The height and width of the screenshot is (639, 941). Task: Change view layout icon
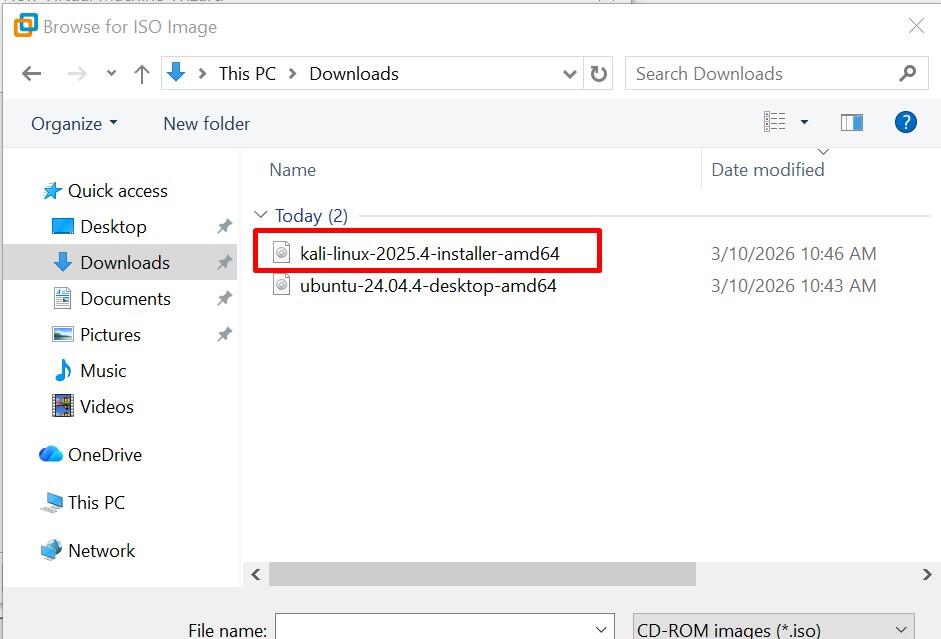[x=775, y=122]
